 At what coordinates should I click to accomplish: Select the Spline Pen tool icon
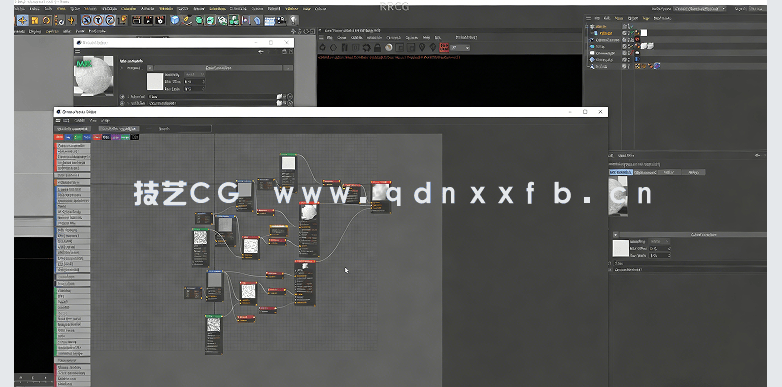[187, 20]
